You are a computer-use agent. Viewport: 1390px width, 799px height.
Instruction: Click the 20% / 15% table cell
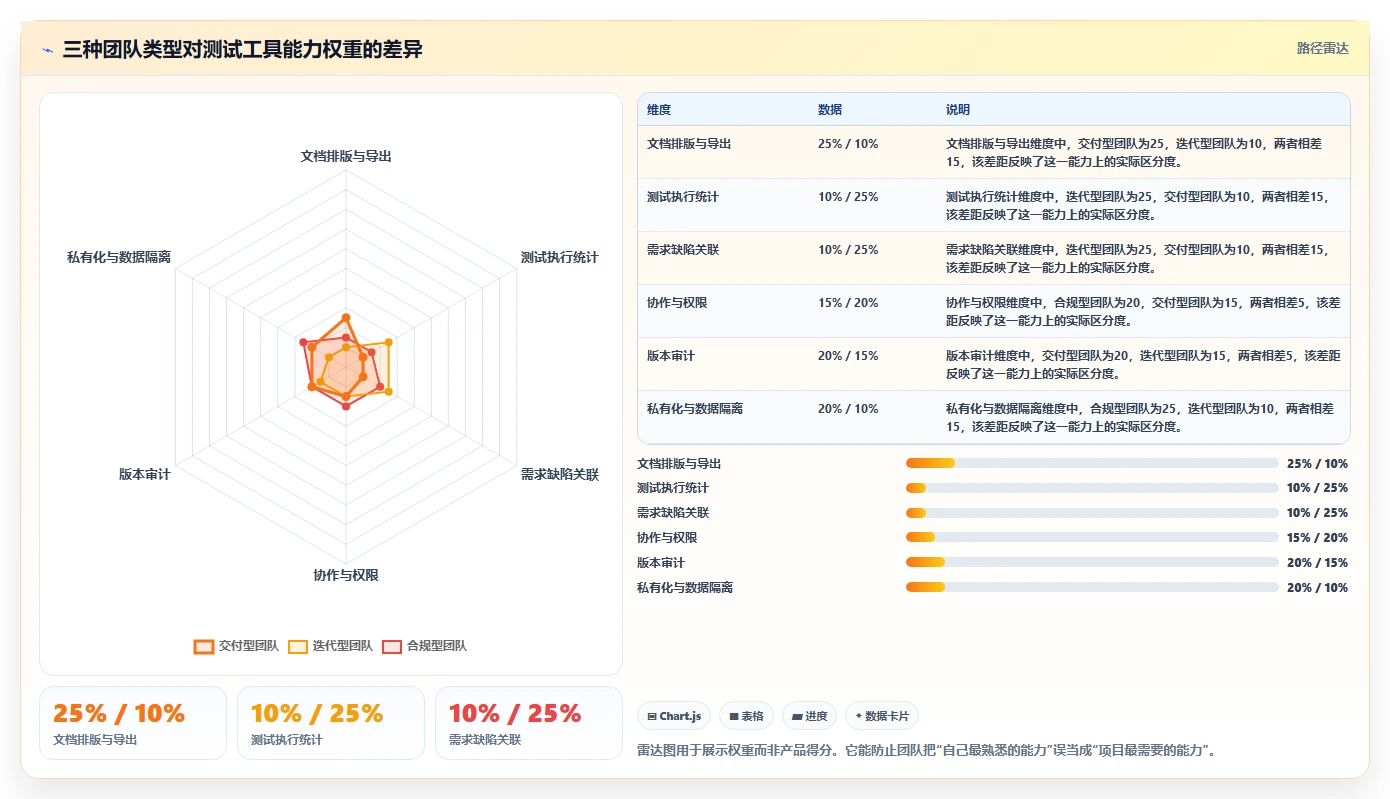tap(848, 356)
